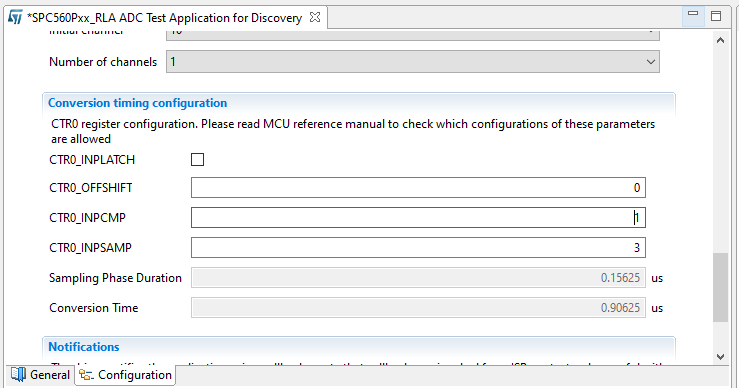Click the Number of channels dropdown arrow
Viewport: 739px width, 388px height.
[x=651, y=62]
